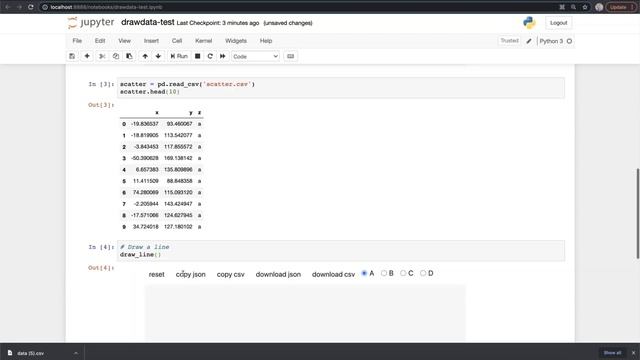Viewport: 640px width, 360px height.
Task: Open the View menu
Action: click(x=124, y=41)
